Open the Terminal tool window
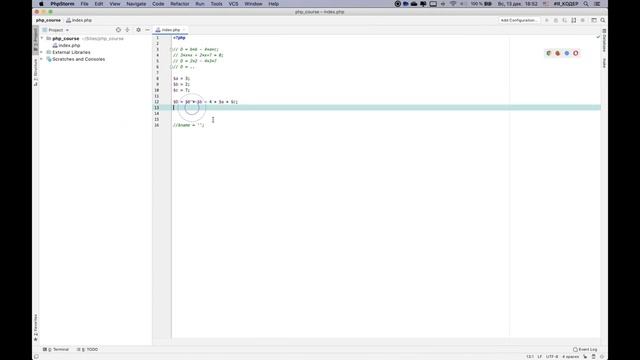This screenshot has height=360, width=640. click(x=56, y=349)
